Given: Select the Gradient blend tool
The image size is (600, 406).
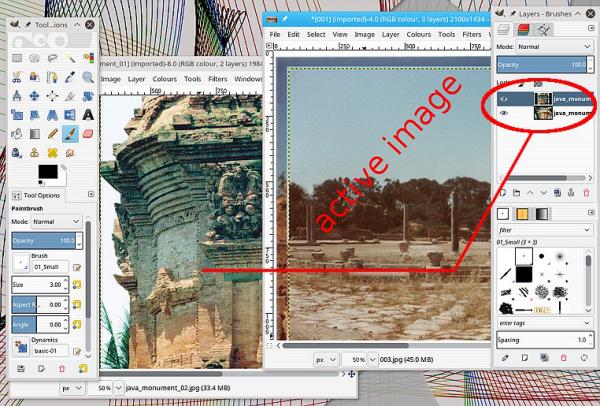Looking at the screenshot, I should [x=34, y=134].
